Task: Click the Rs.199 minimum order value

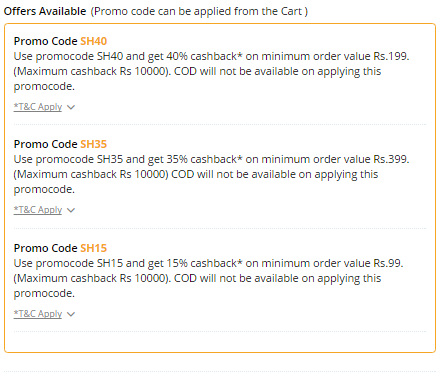Action: (x=391, y=56)
